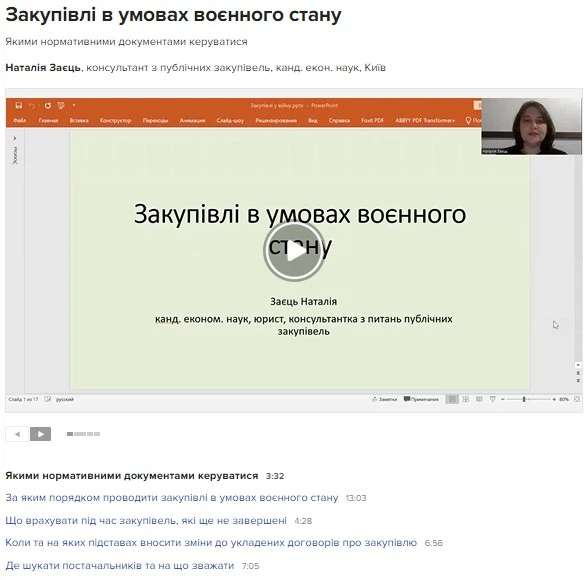This screenshot has height=580, width=585.
Task: Open lesson 'За яким порядком проводити закупівлі в умовах воєнного стану'
Action: pyautogui.click(x=172, y=498)
